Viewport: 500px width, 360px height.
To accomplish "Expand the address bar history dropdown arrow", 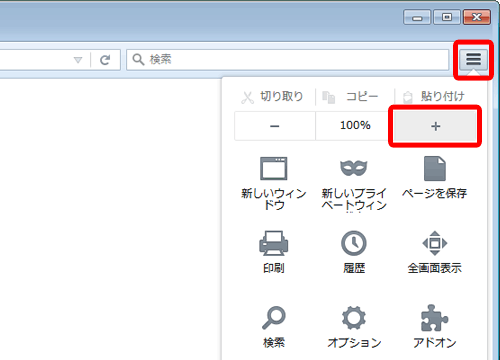I will pyautogui.click(x=78, y=60).
